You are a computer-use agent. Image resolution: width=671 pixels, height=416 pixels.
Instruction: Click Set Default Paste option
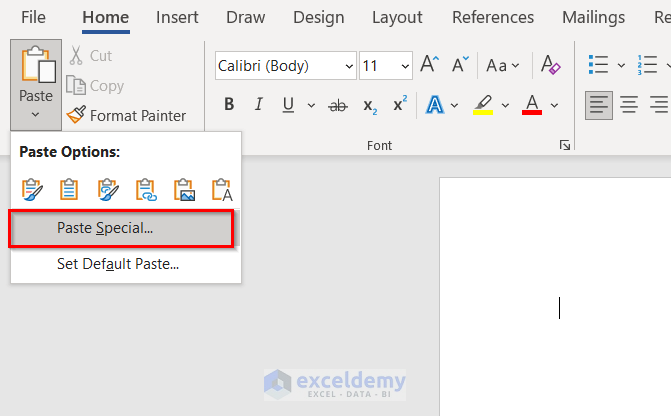pos(117,264)
